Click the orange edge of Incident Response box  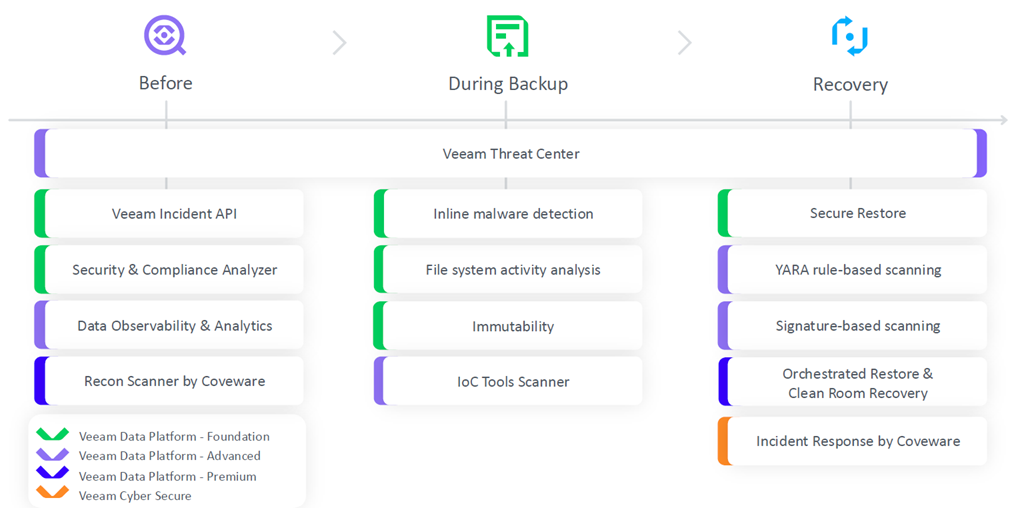click(723, 441)
